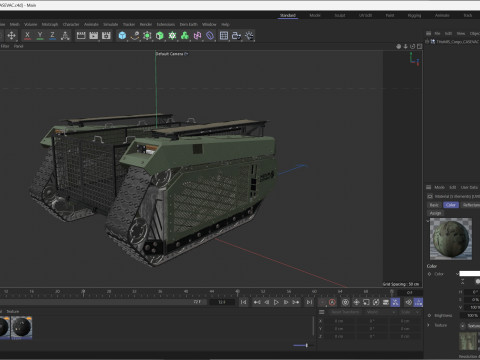The image size is (480, 360).
Task: Open the Mesh menu
Action: coord(14,24)
